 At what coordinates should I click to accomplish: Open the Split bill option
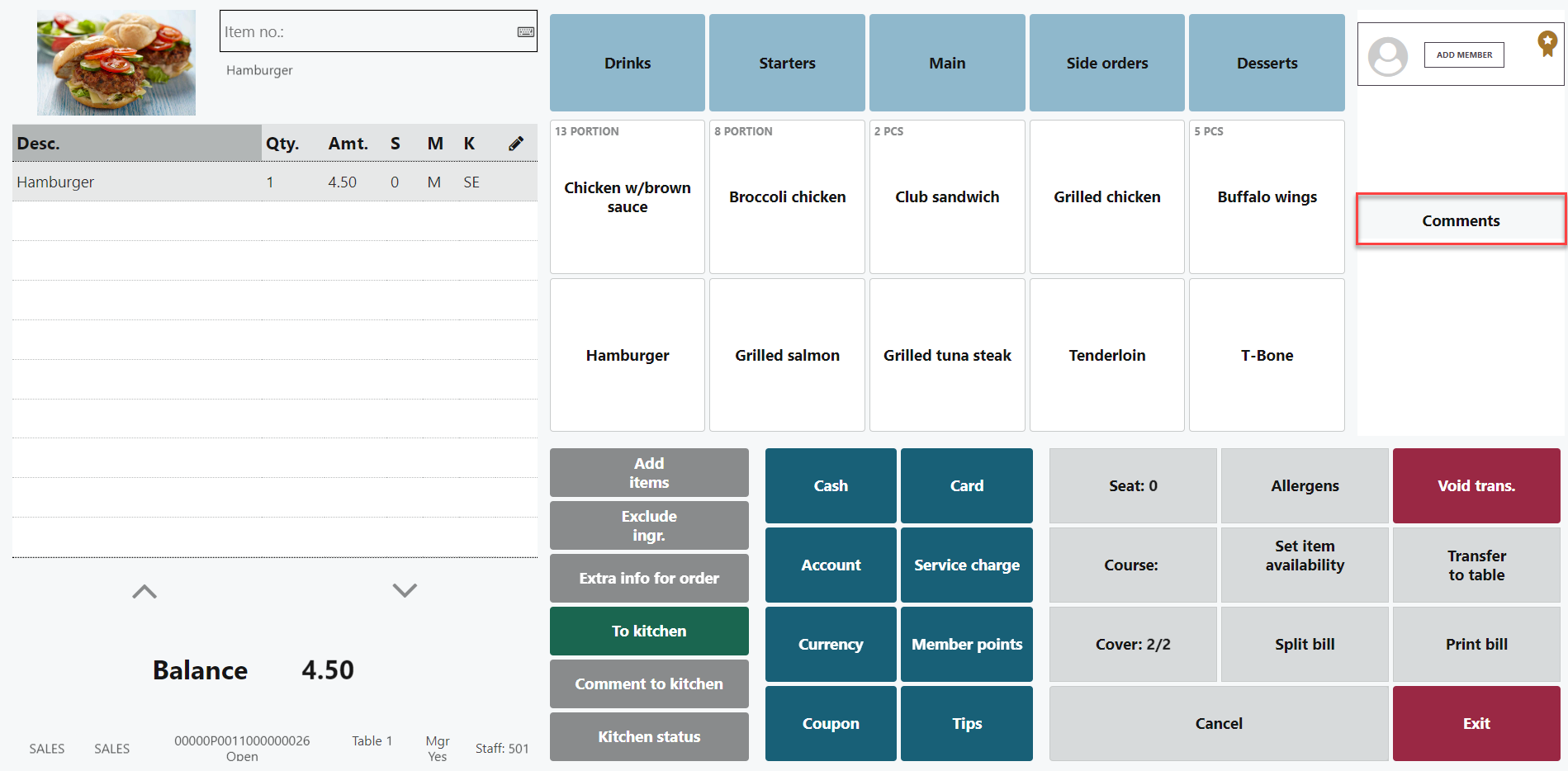point(1304,644)
